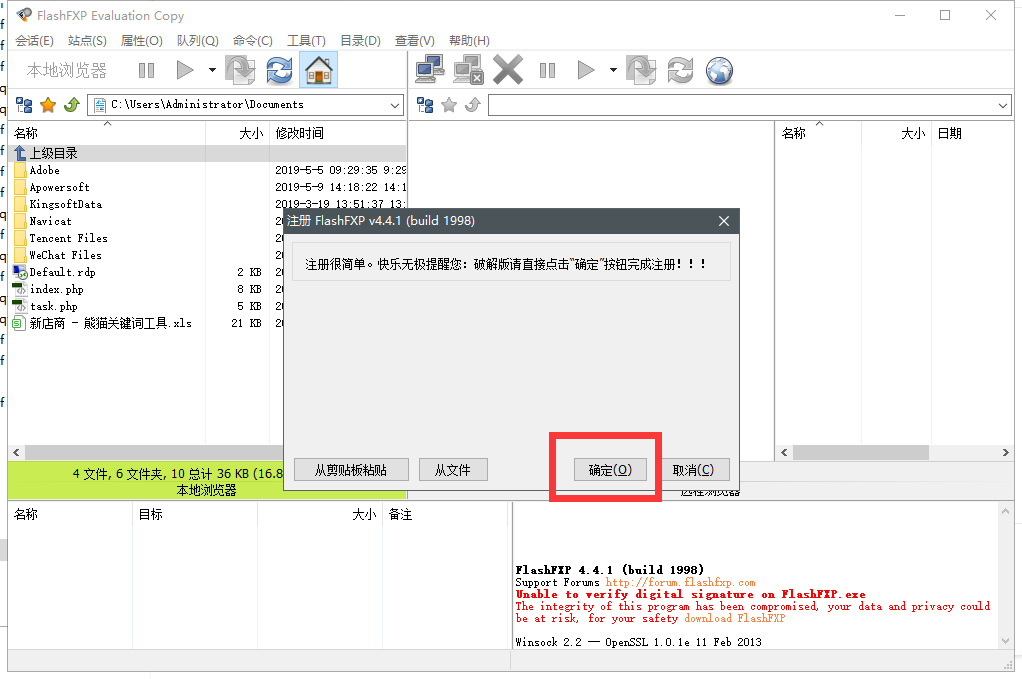Open the forum.flashfxp.com link
Image resolution: width=1022 pixels, height=679 pixels.
680,582
